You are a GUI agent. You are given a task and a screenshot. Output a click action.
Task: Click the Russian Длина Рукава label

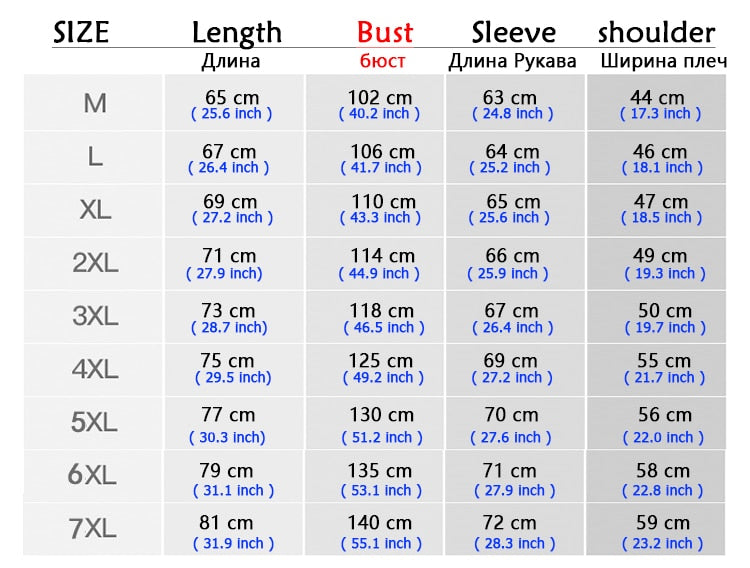pos(512,61)
